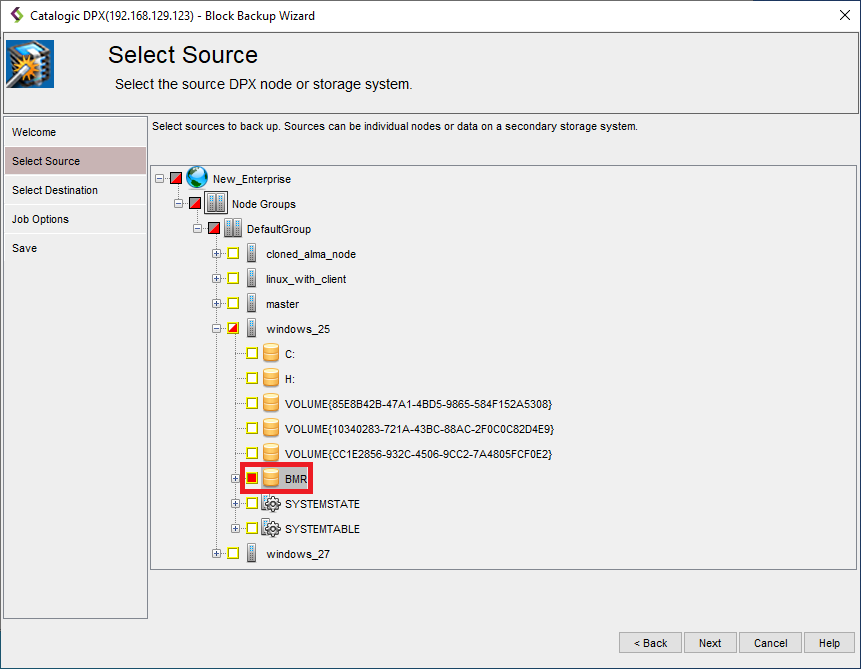
Task: Select the C: drive disk icon
Action: point(270,354)
